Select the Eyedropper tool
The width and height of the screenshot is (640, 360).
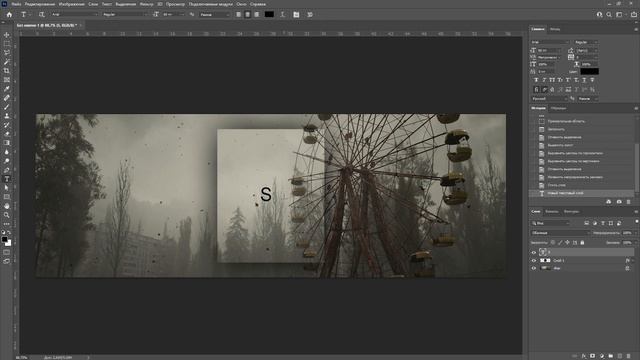tap(7, 89)
